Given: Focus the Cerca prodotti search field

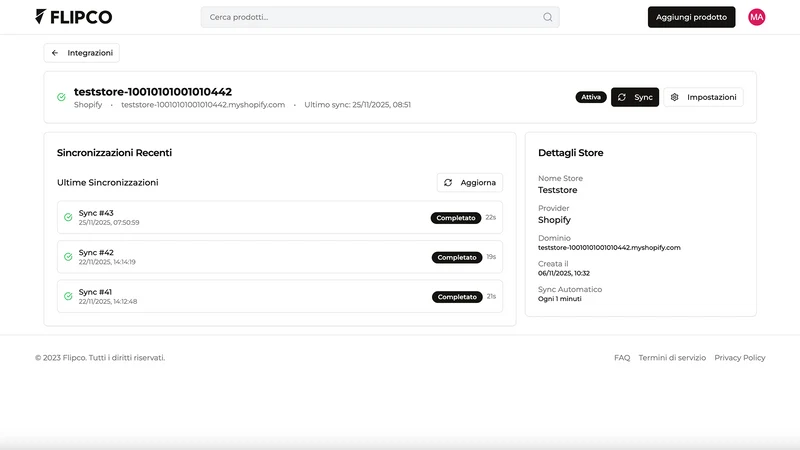Looking at the screenshot, I should [380, 17].
